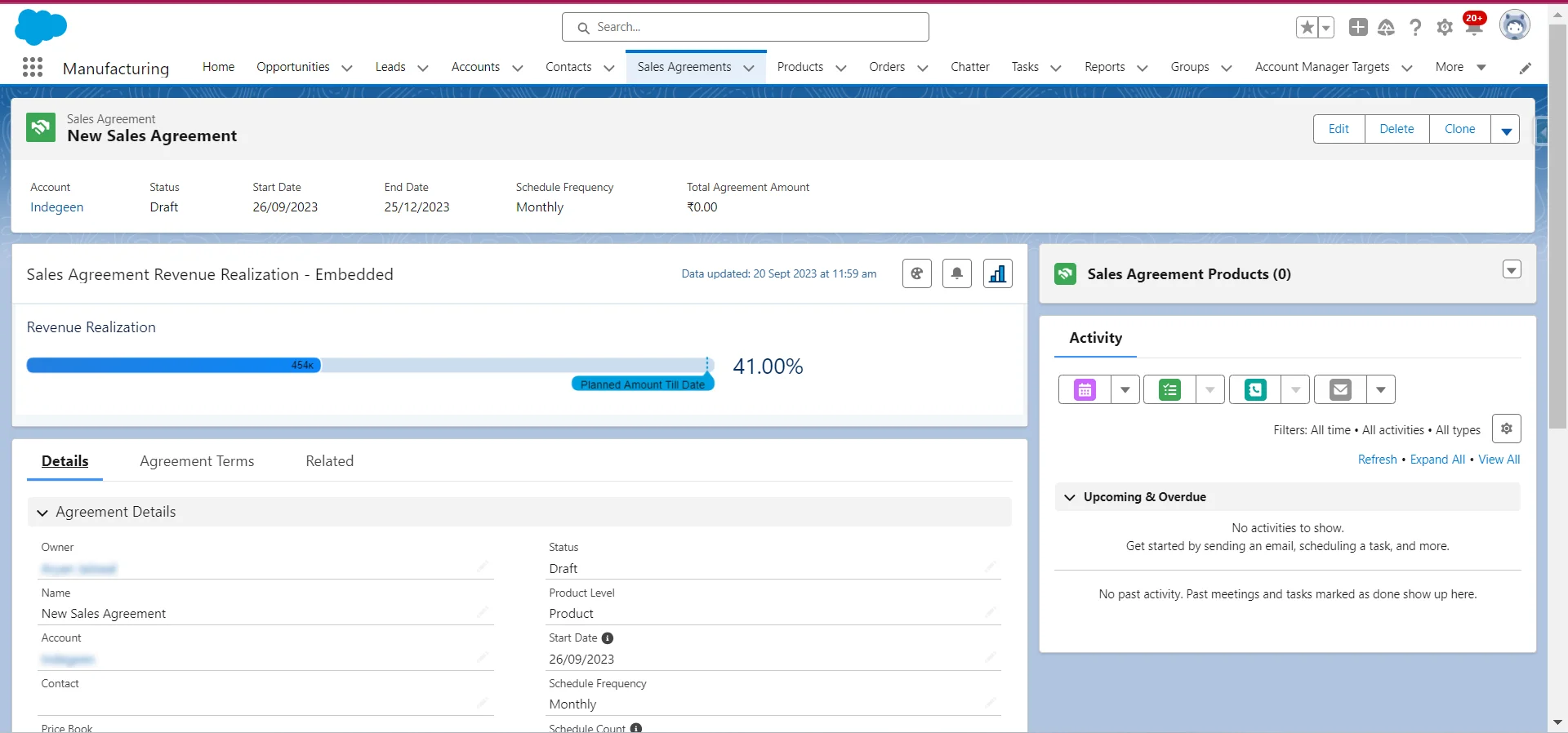The width and height of the screenshot is (1568, 733).
Task: Click the global create plus icon
Action: (x=1358, y=28)
